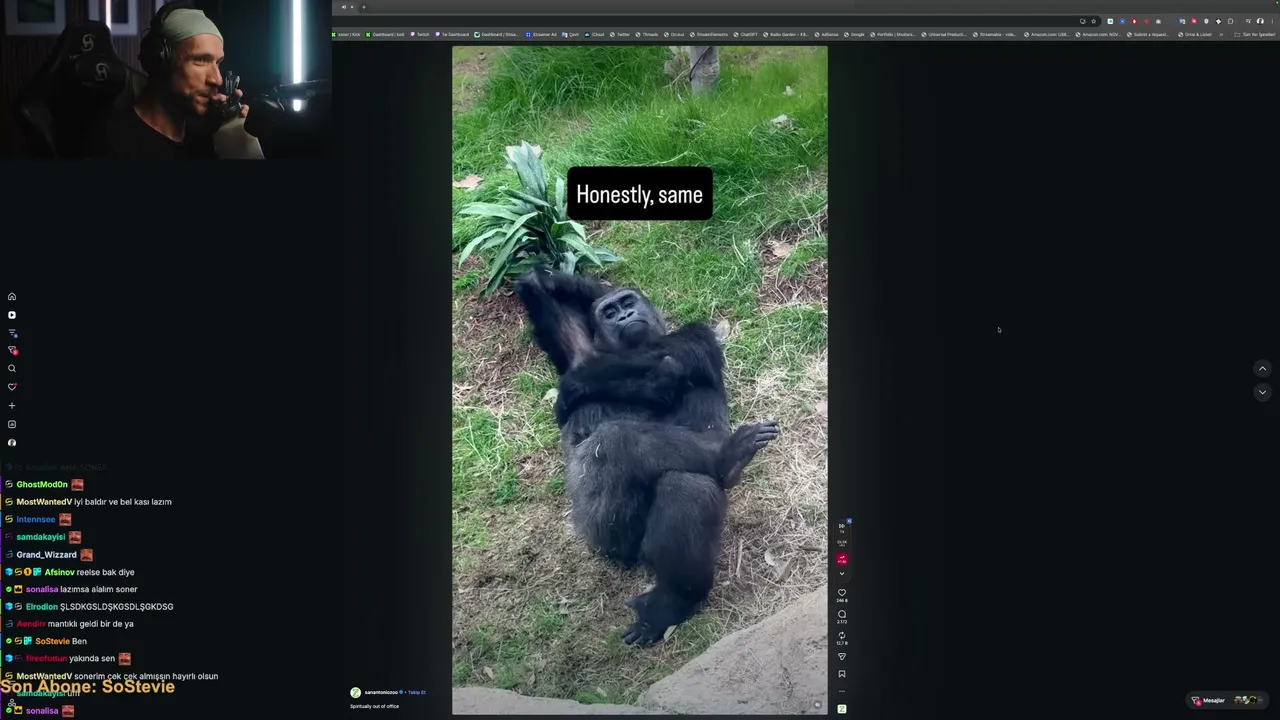The image size is (1280, 720).
Task: Open the three-dot more options on reel
Action: pos(842,691)
